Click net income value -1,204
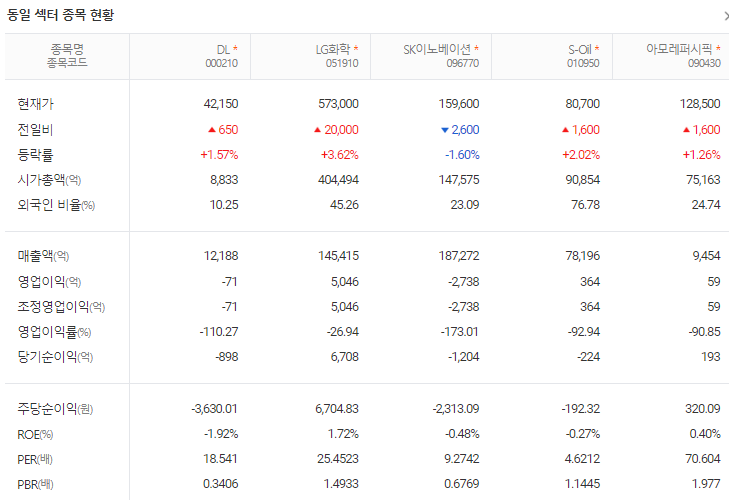The width and height of the screenshot is (729, 500). [464, 357]
